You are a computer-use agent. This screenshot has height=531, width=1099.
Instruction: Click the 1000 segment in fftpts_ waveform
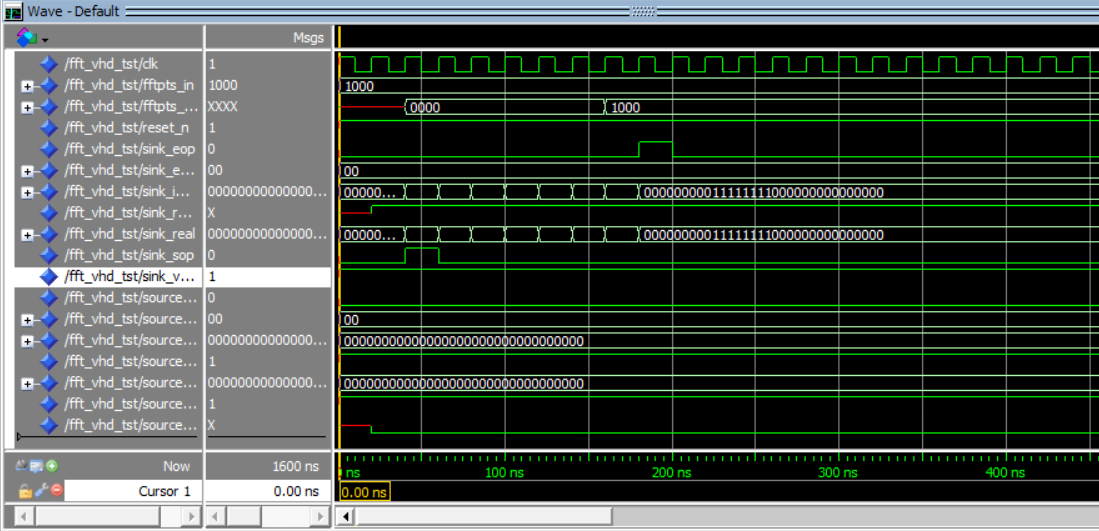point(852,108)
